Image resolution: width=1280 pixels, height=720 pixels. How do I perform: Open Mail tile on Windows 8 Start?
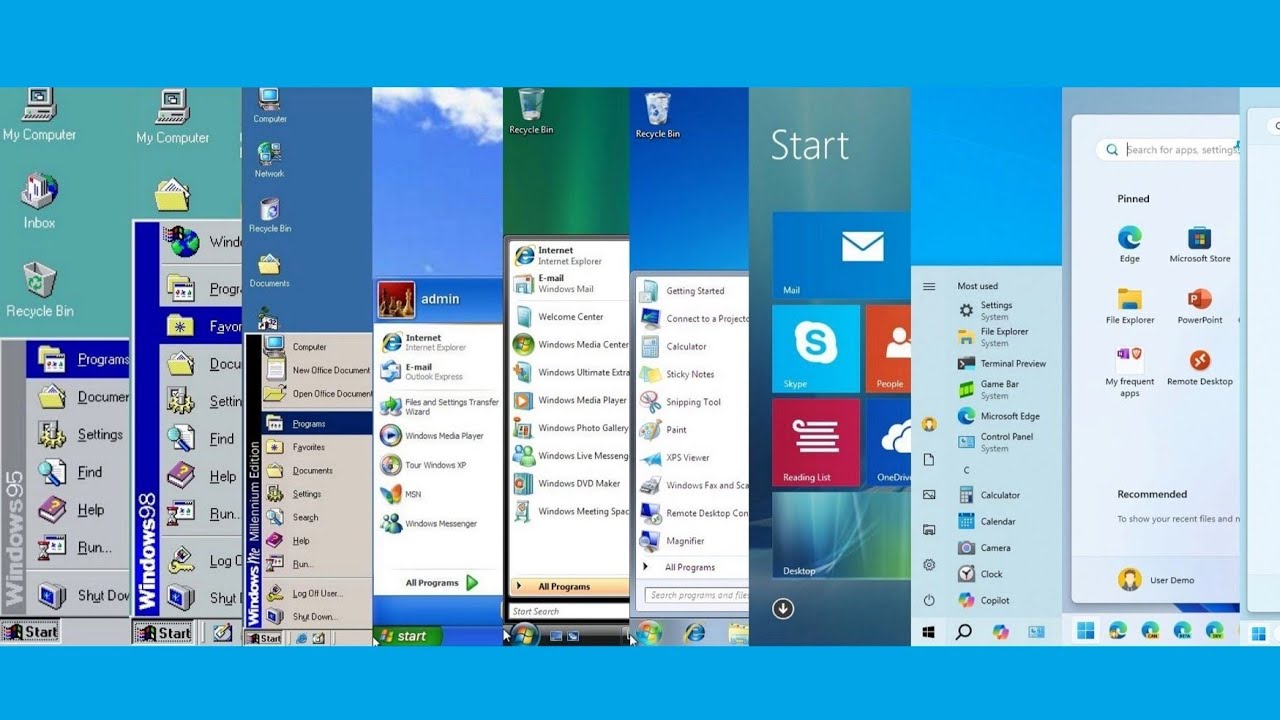point(841,256)
